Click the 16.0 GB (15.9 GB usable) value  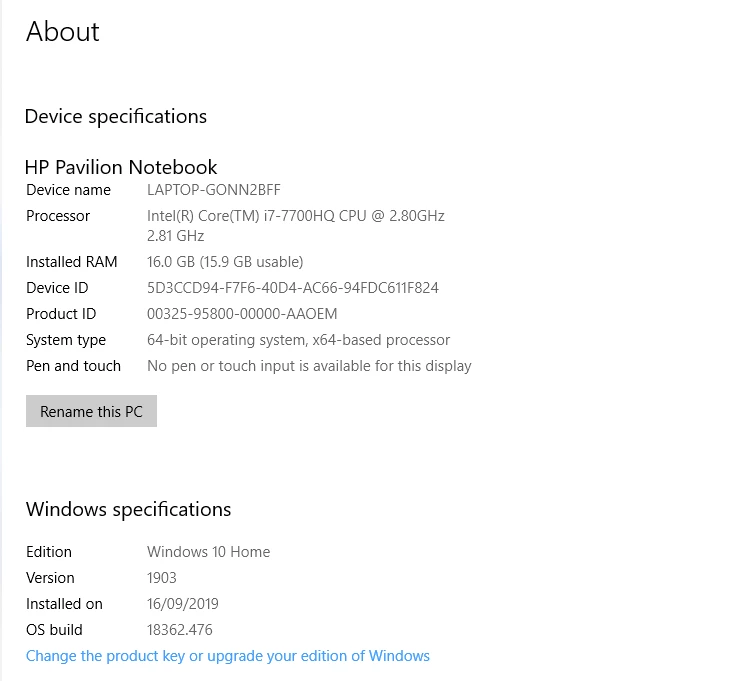[x=225, y=262]
